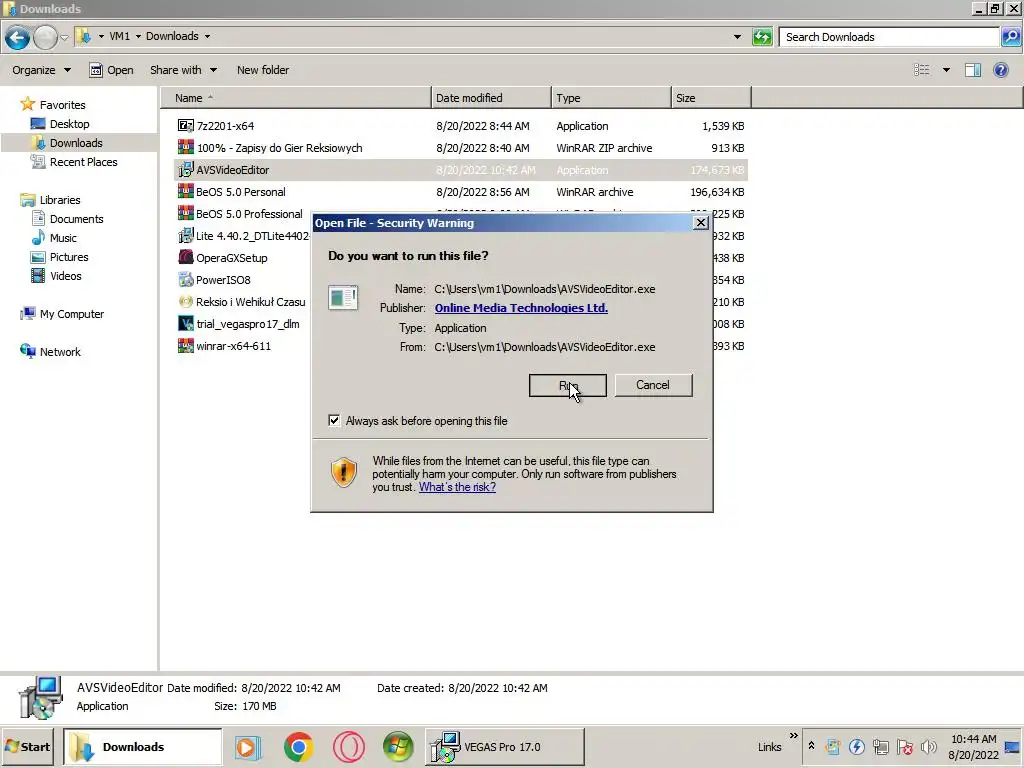Click the Start button
1024x768 pixels.
28,746
